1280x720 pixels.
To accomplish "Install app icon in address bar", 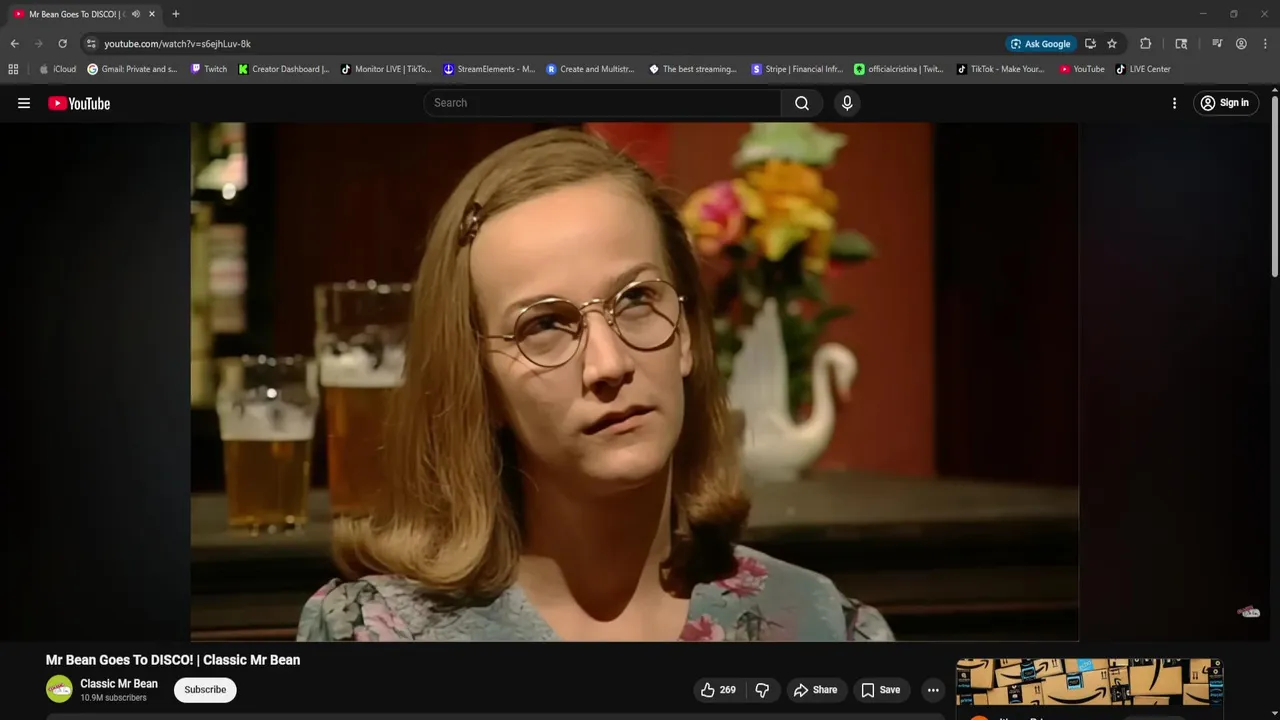I will tap(1090, 44).
